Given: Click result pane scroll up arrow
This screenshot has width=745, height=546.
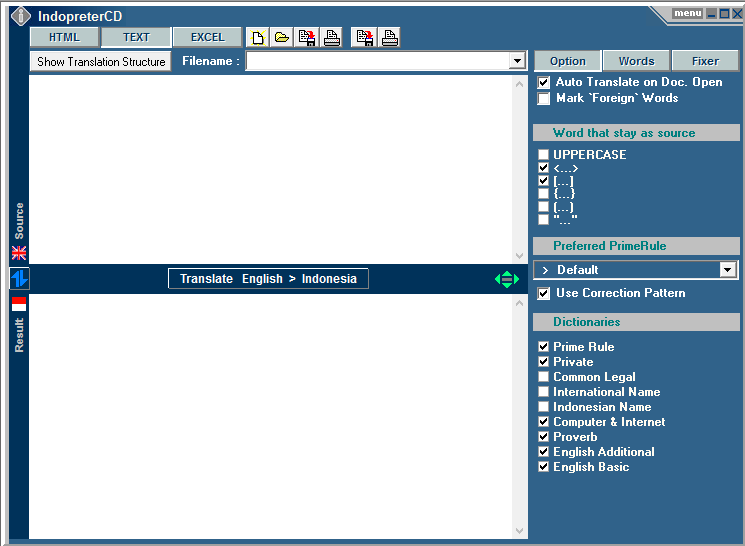Looking at the screenshot, I should (519, 303).
